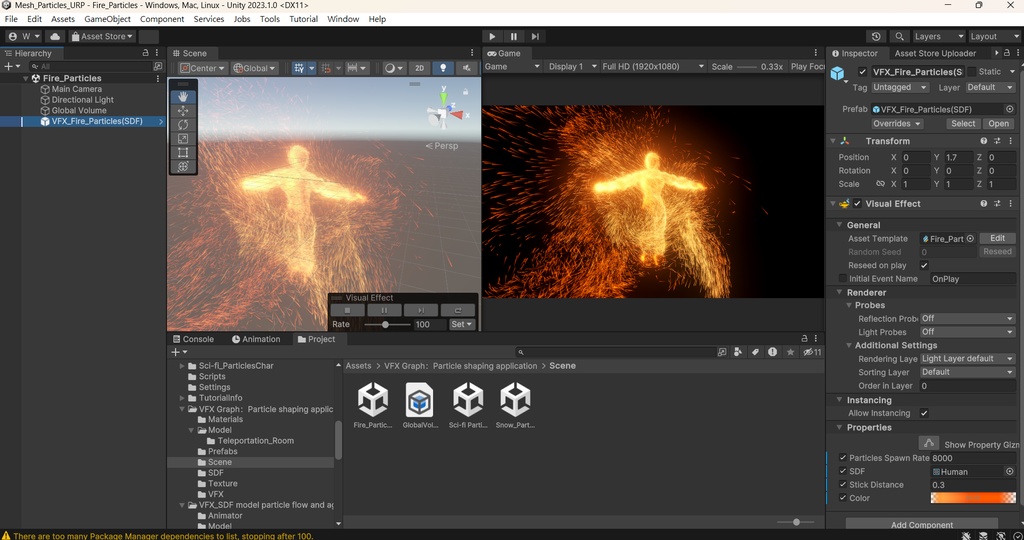Open the Tag Untagged dropdown
Image resolution: width=1024 pixels, height=540 pixels.
(900, 87)
